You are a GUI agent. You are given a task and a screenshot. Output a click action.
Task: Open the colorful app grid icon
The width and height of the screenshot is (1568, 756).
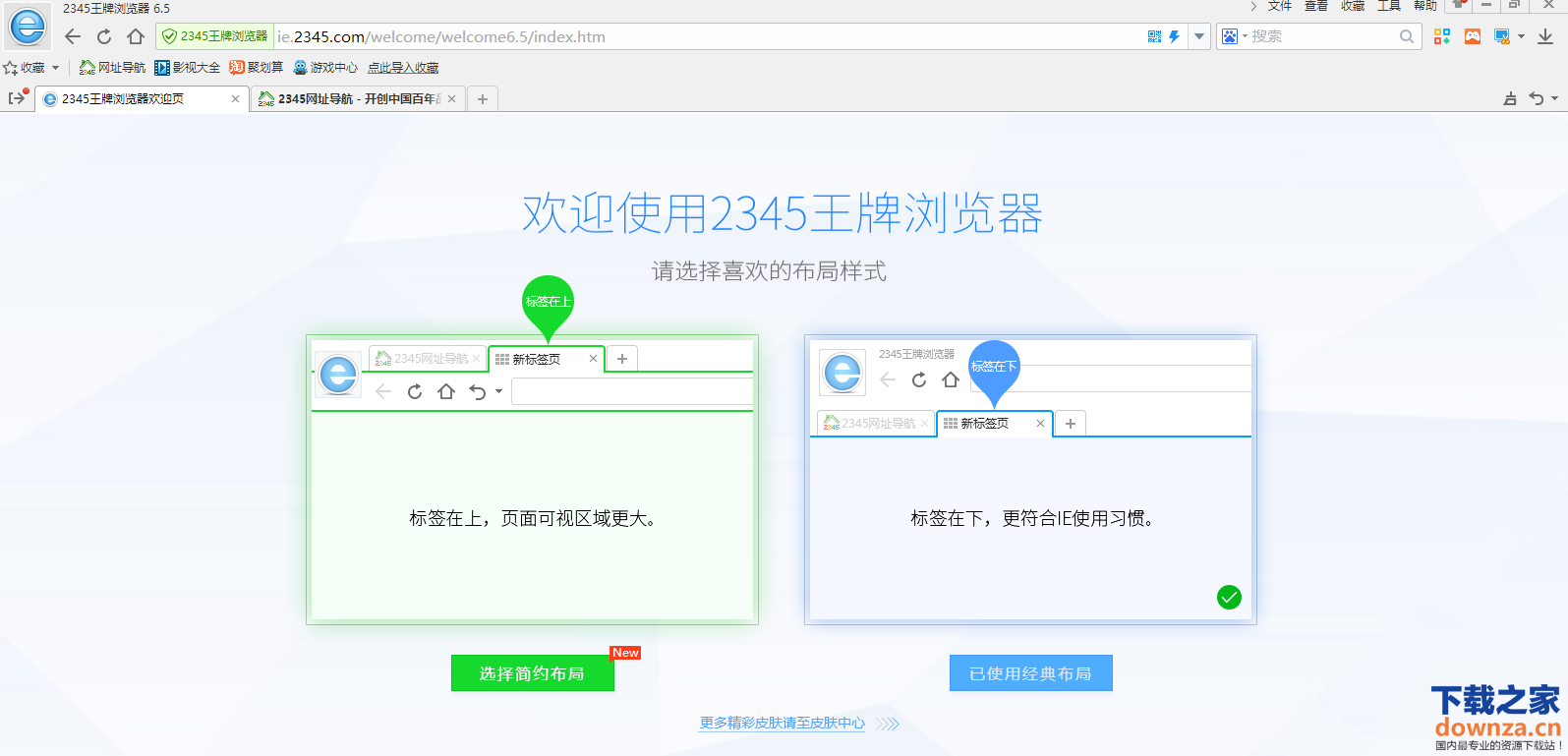click(x=1442, y=36)
